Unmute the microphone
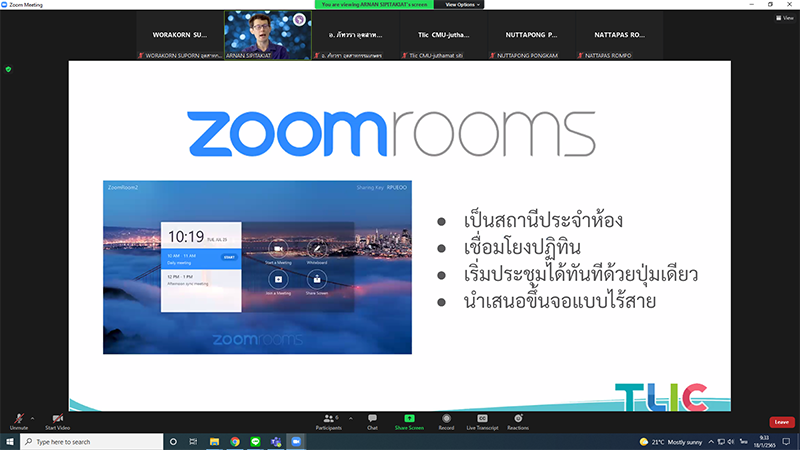Viewport: 800px width, 450px height. (19, 421)
